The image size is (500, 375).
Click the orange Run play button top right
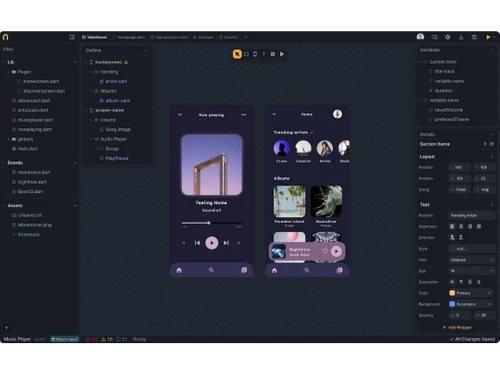pyautogui.click(x=488, y=37)
